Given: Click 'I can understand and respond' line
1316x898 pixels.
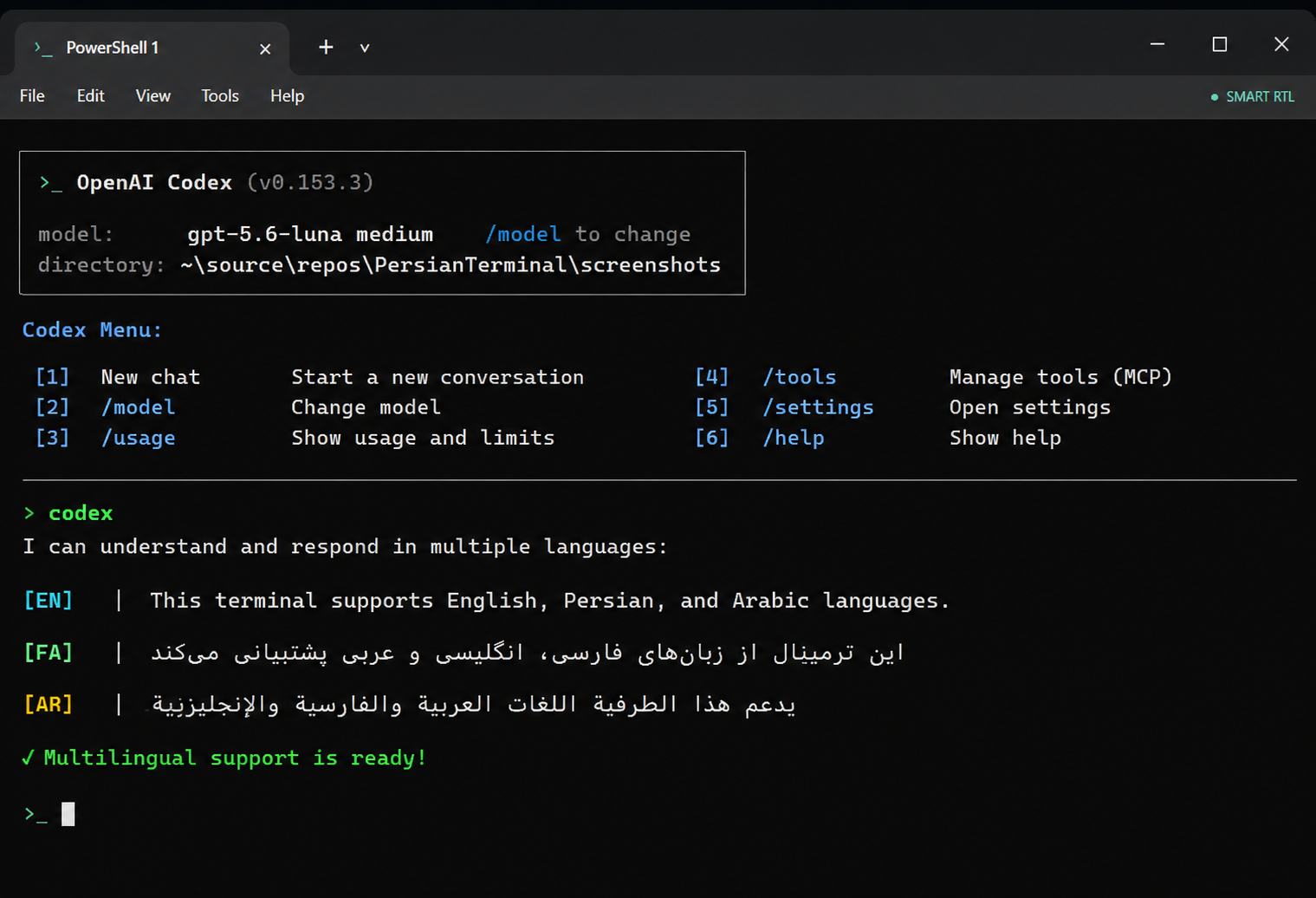Looking at the screenshot, I should pyautogui.click(x=345, y=547).
